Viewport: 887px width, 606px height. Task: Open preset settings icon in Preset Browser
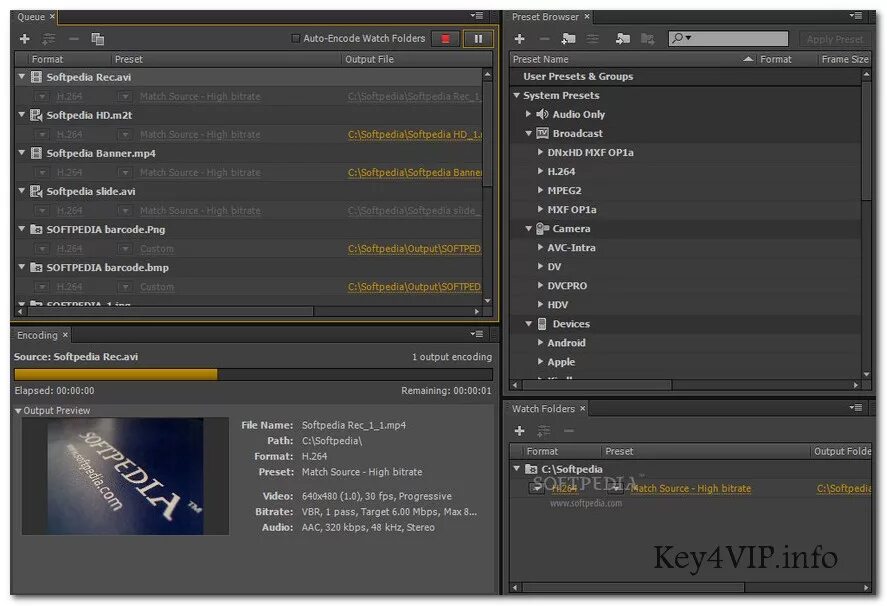[x=592, y=38]
